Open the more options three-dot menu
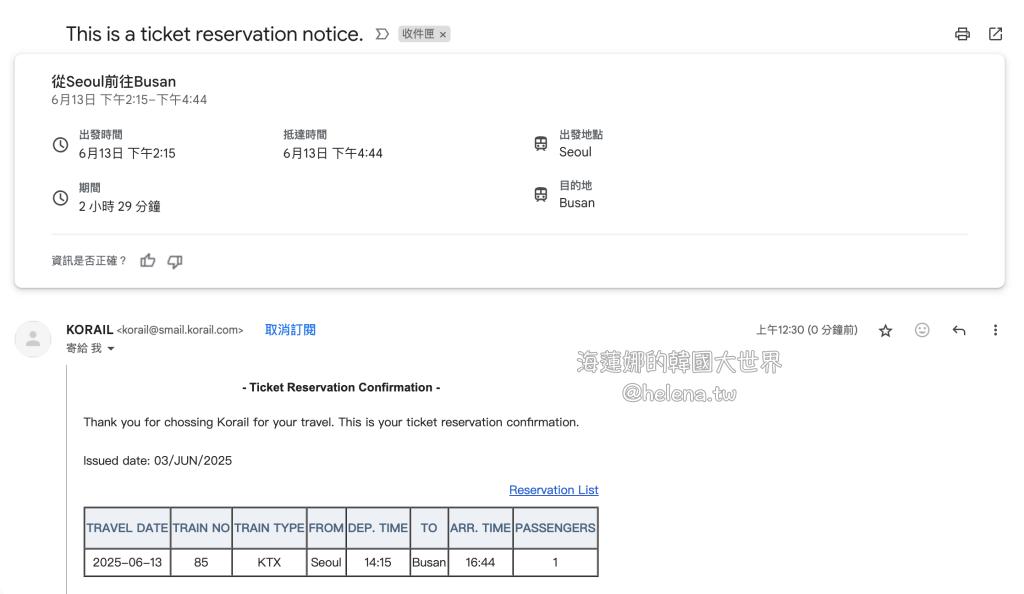This screenshot has height=594, width=1024. click(995, 330)
